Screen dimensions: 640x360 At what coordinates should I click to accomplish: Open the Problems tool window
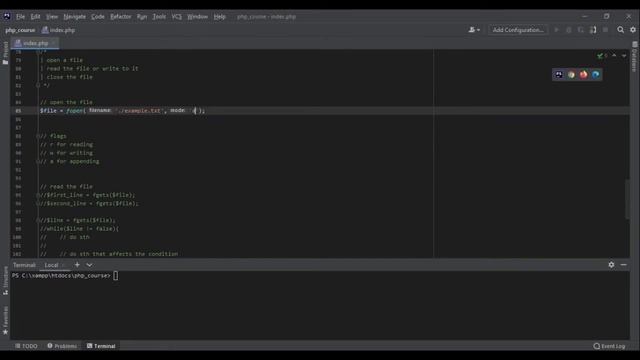pos(62,346)
